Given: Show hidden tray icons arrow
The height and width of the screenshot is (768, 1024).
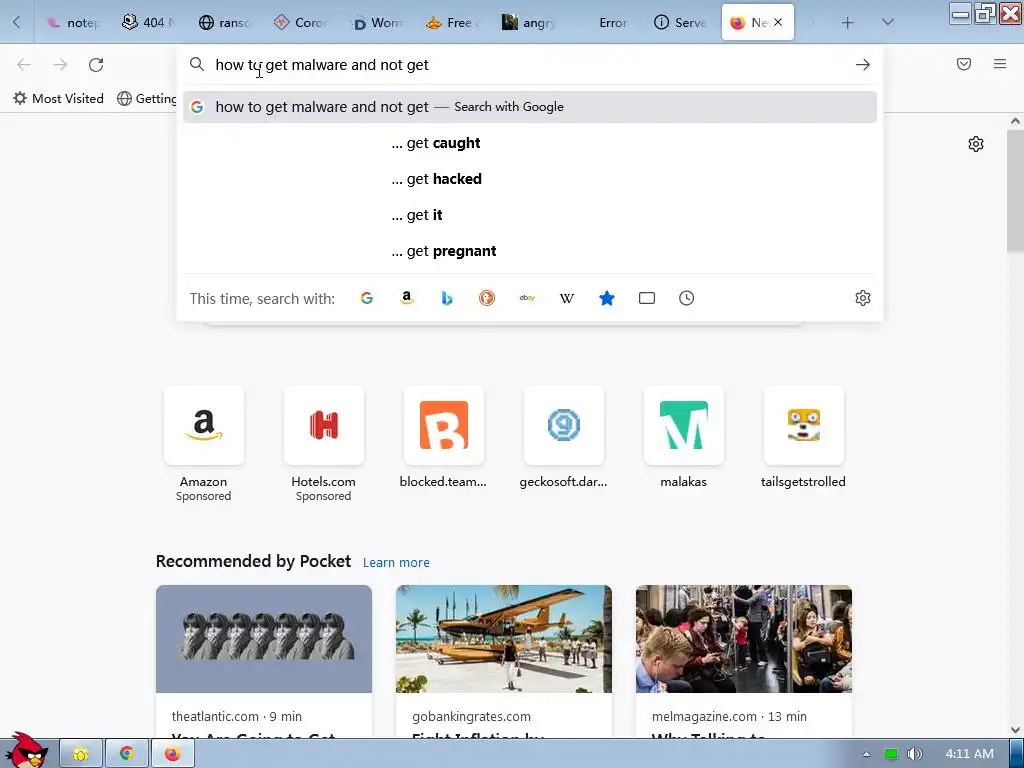Looking at the screenshot, I should [867, 754].
